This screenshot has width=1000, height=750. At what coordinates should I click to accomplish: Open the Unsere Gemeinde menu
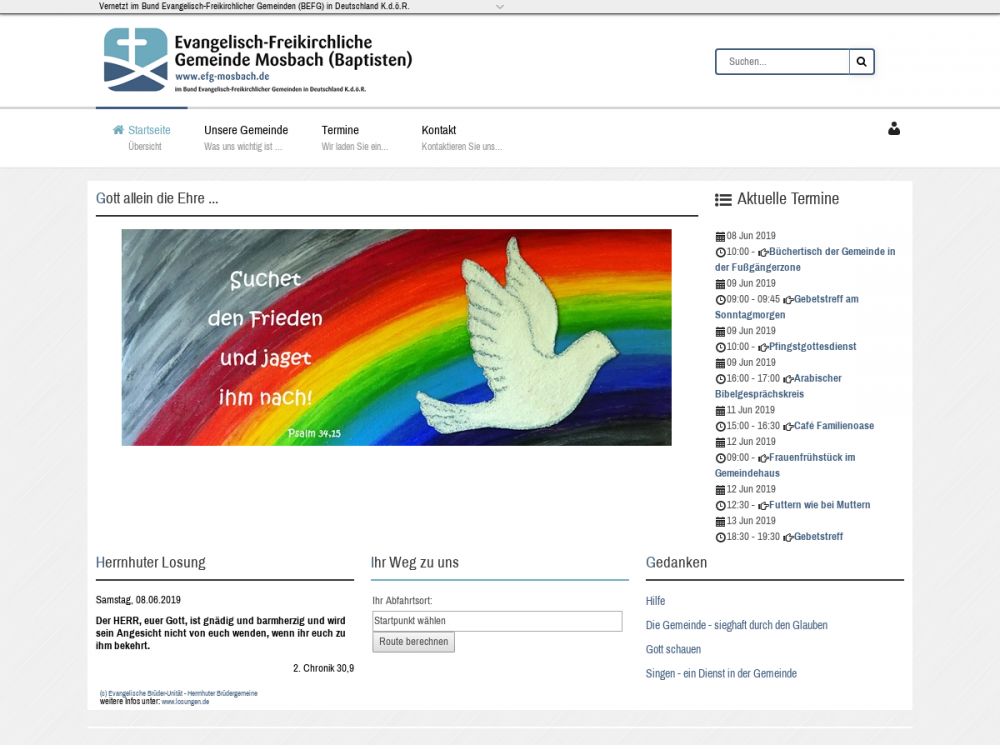point(246,130)
